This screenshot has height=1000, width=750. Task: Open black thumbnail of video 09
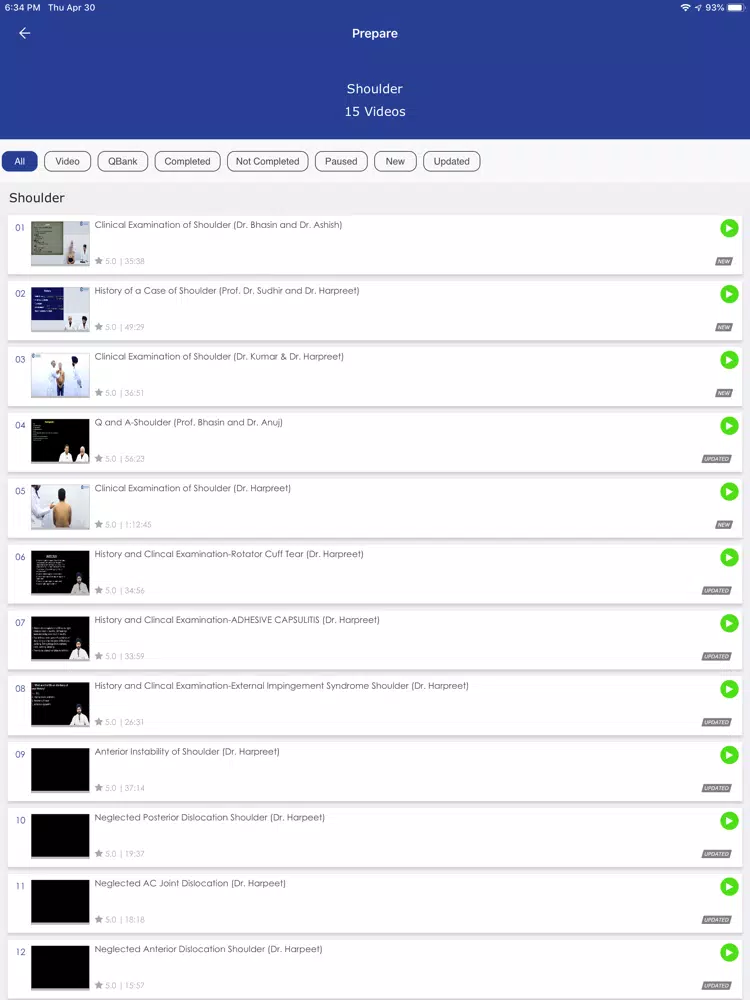click(x=61, y=770)
